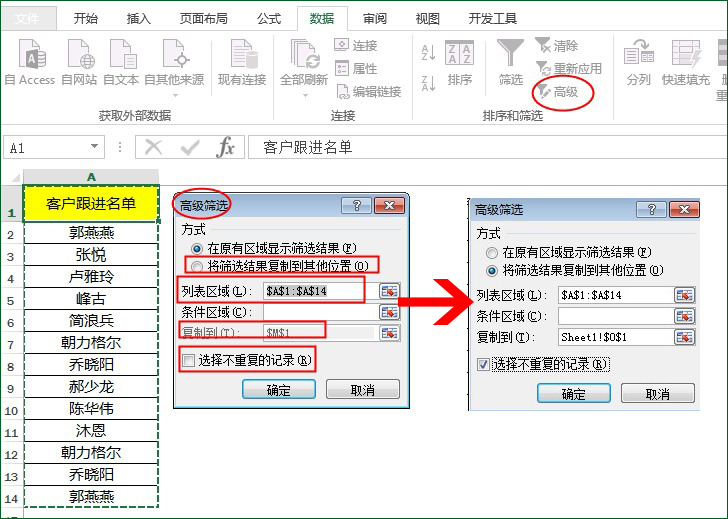Click 条件区域 range picker in left dialog

click(389, 312)
